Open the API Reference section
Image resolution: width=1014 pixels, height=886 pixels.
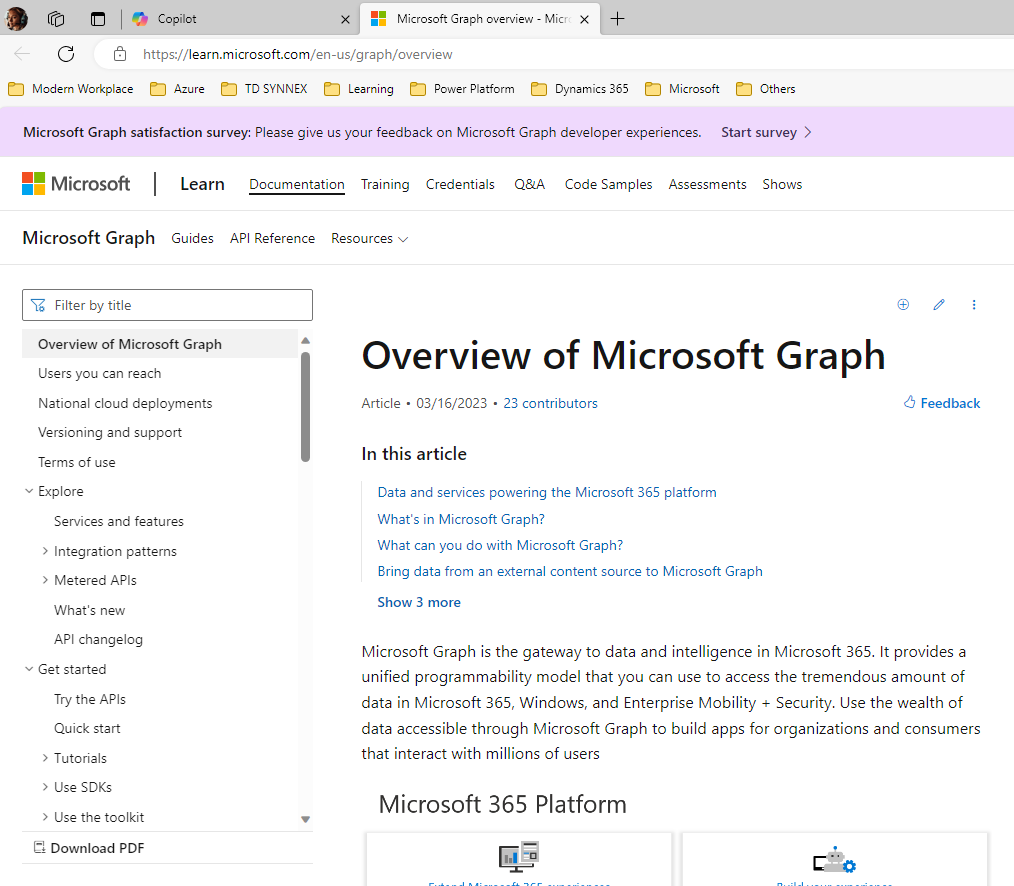(x=272, y=238)
